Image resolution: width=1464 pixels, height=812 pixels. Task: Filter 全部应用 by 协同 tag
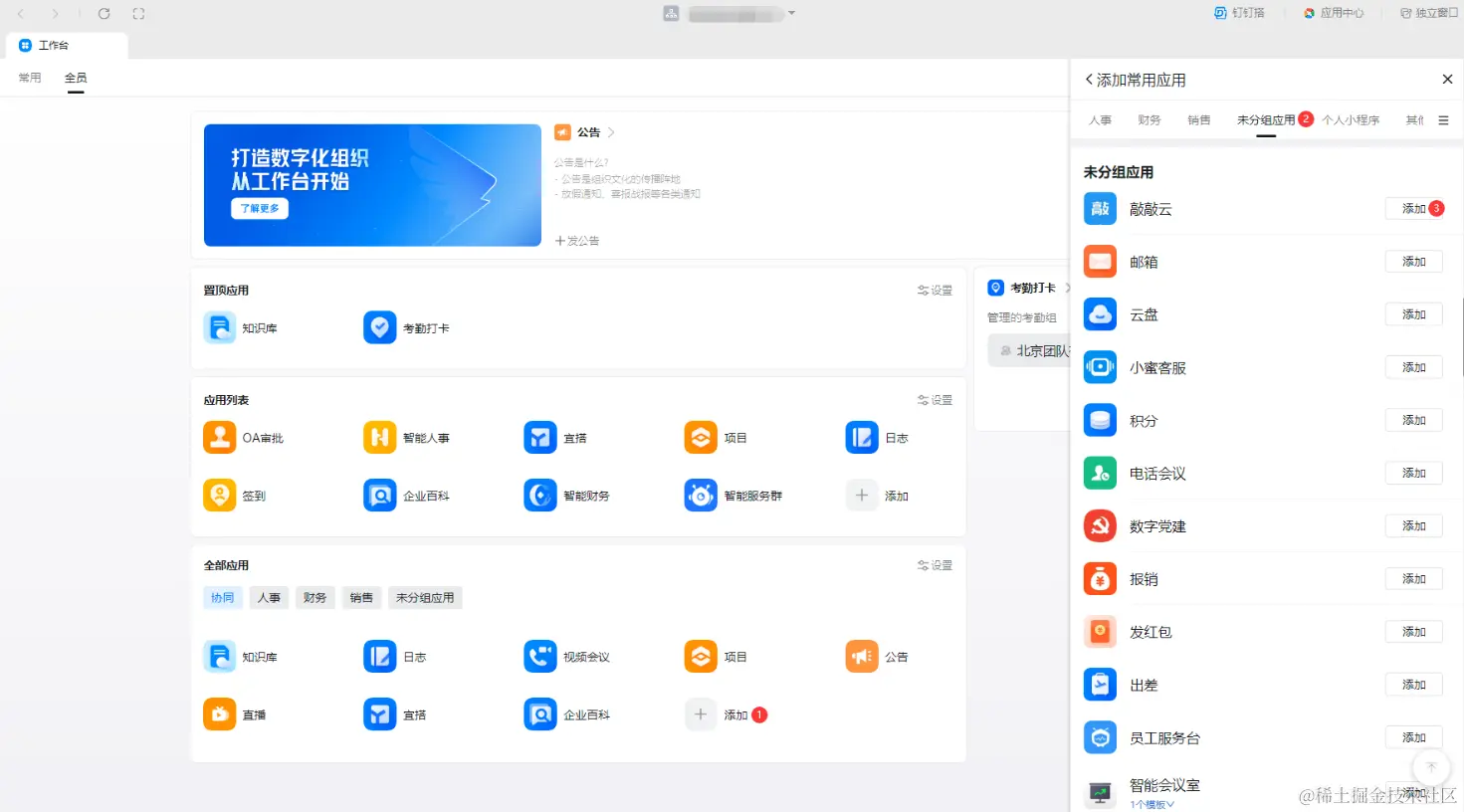point(223,598)
